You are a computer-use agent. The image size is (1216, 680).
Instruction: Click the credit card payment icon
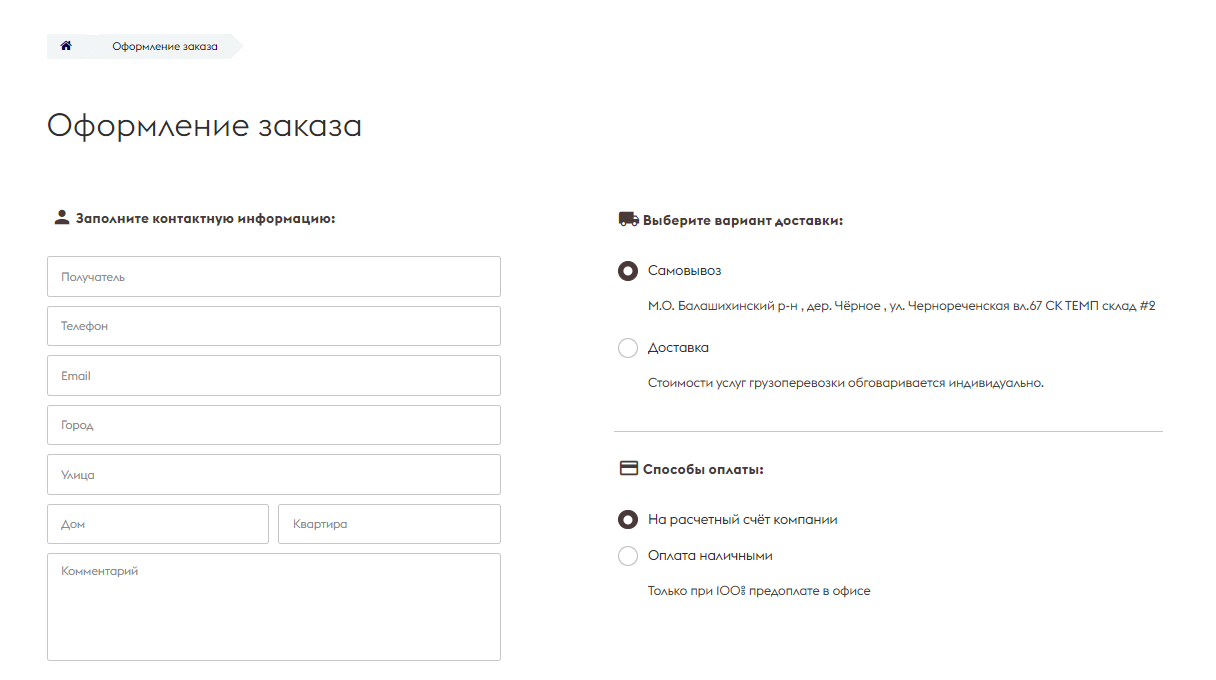click(629, 468)
